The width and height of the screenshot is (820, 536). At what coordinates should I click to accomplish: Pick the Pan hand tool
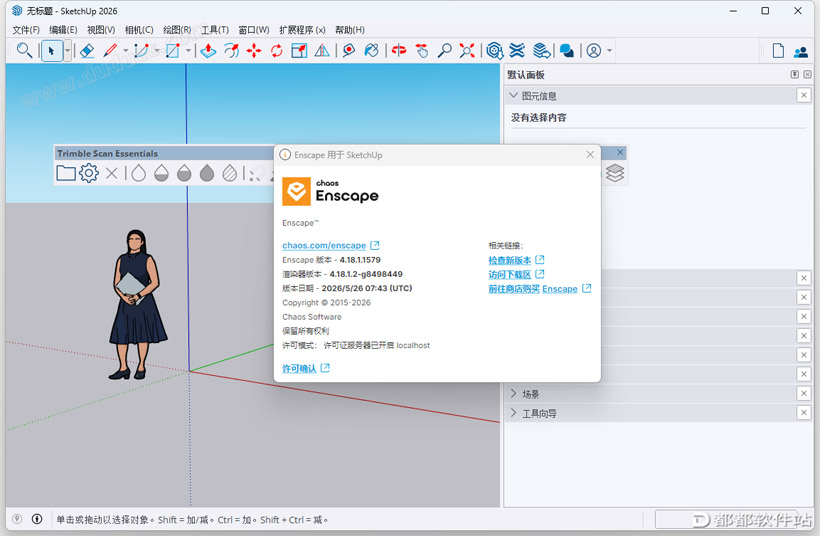422,51
